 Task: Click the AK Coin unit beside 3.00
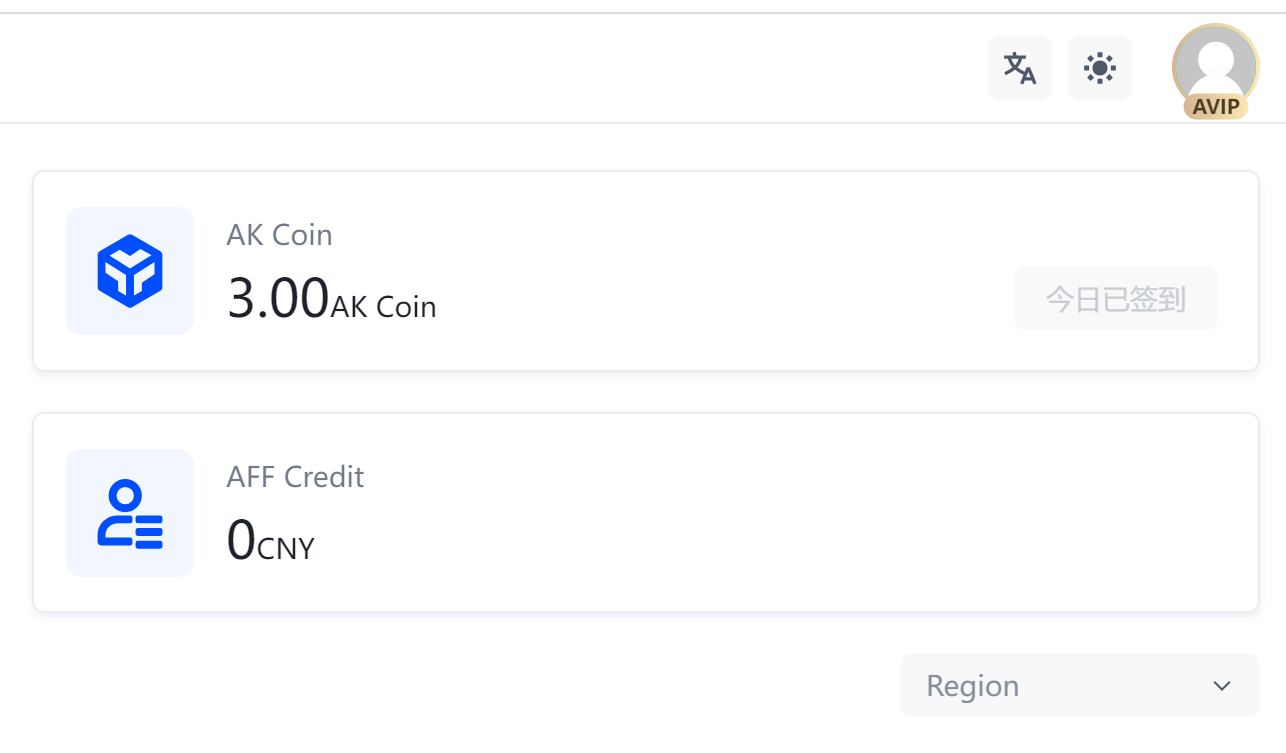pyautogui.click(x=383, y=307)
